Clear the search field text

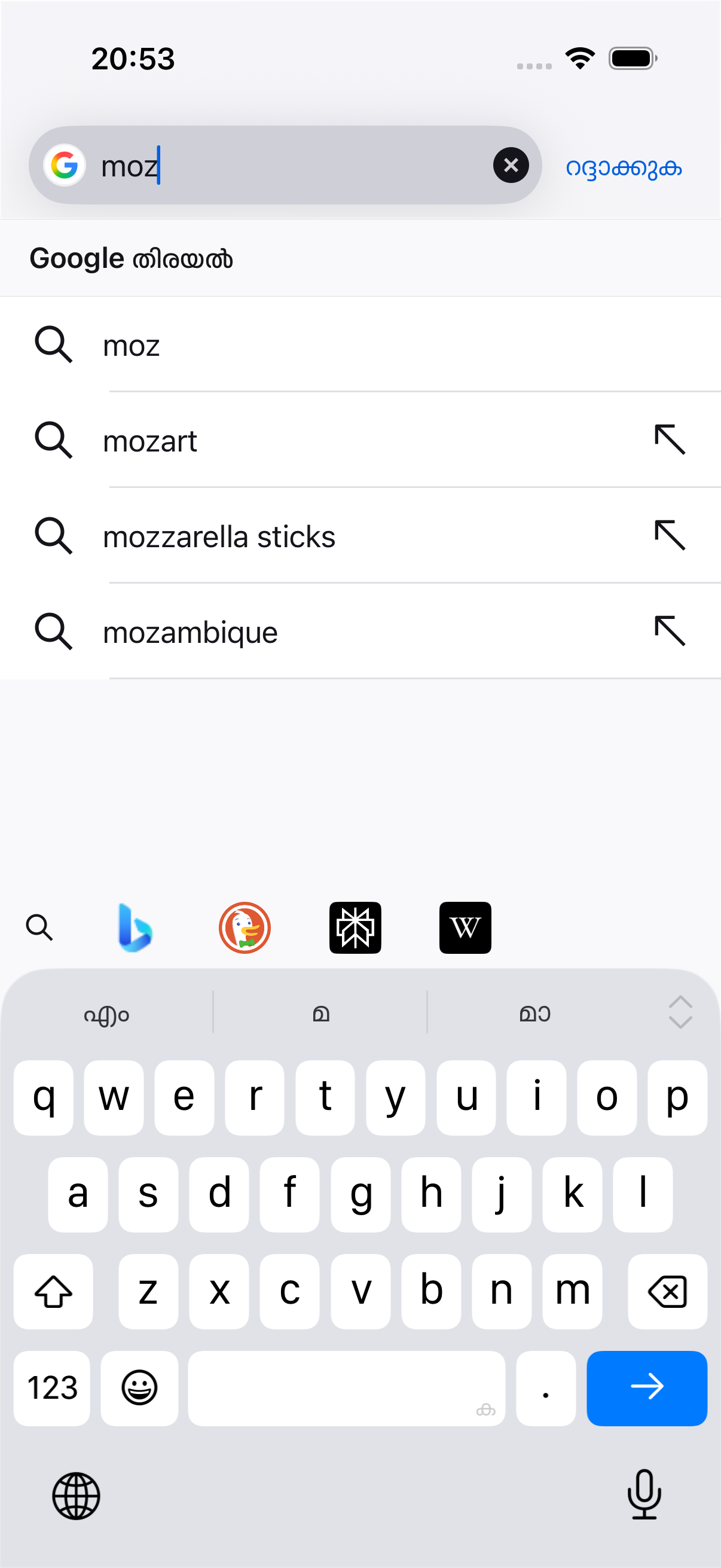[x=511, y=165]
